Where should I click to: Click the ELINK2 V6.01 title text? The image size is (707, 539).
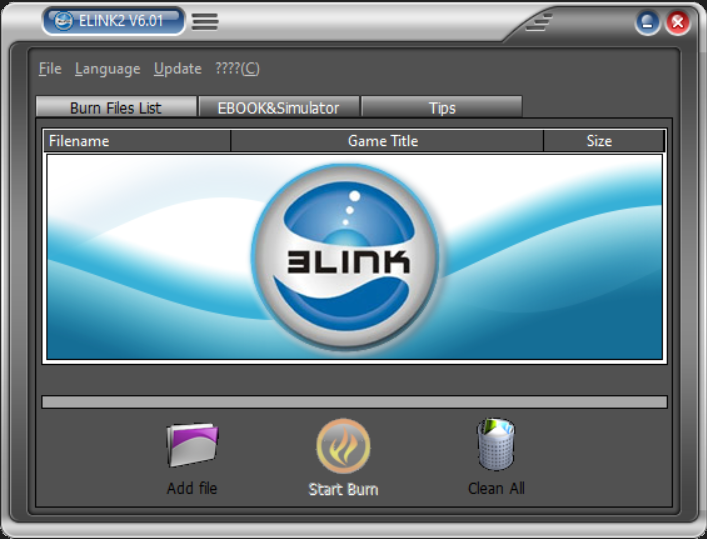click(x=120, y=21)
